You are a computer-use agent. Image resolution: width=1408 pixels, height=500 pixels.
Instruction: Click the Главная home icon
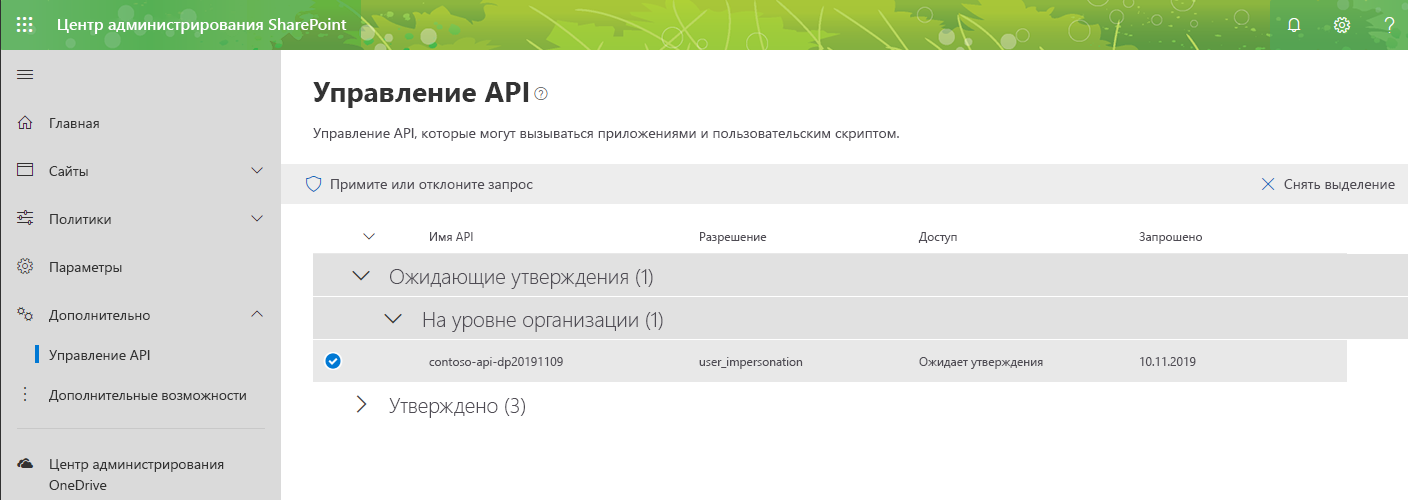tap(26, 123)
